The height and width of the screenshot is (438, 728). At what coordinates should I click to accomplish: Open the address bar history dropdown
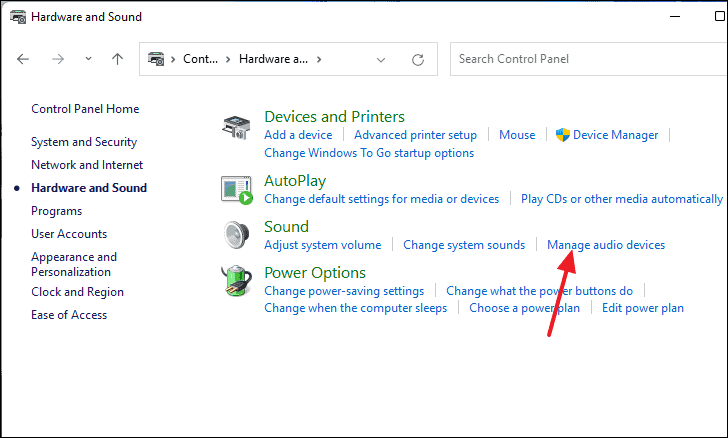coord(381,59)
